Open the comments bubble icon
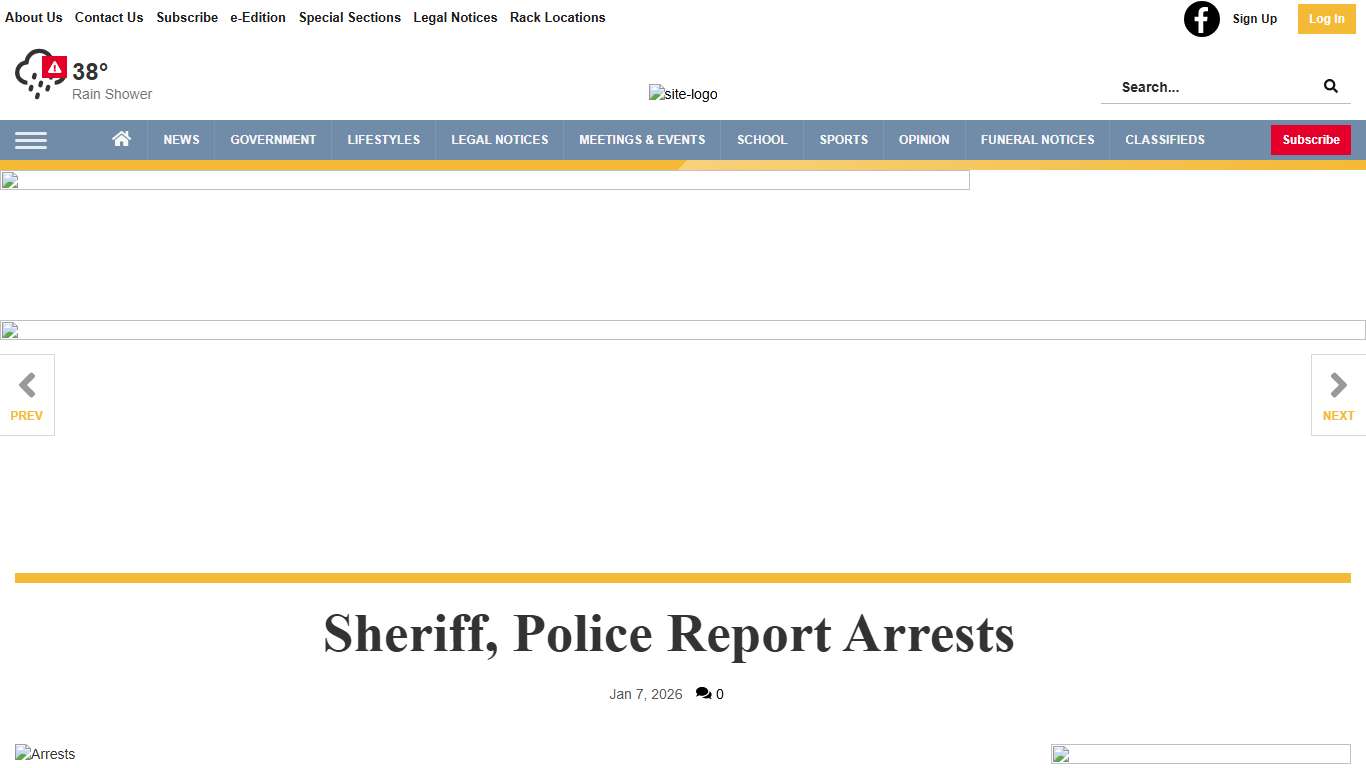This screenshot has height=768, width=1366. coord(704,693)
